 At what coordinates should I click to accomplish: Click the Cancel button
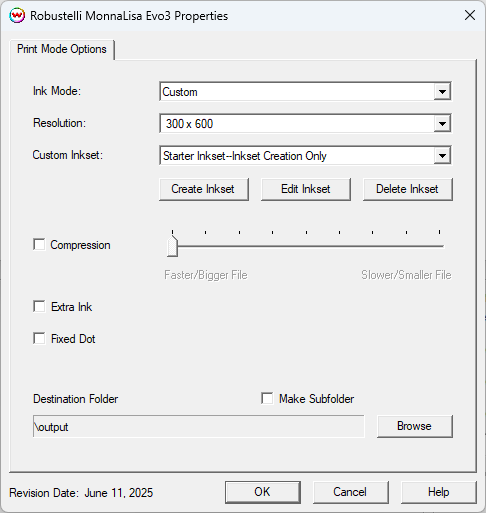[x=351, y=492]
